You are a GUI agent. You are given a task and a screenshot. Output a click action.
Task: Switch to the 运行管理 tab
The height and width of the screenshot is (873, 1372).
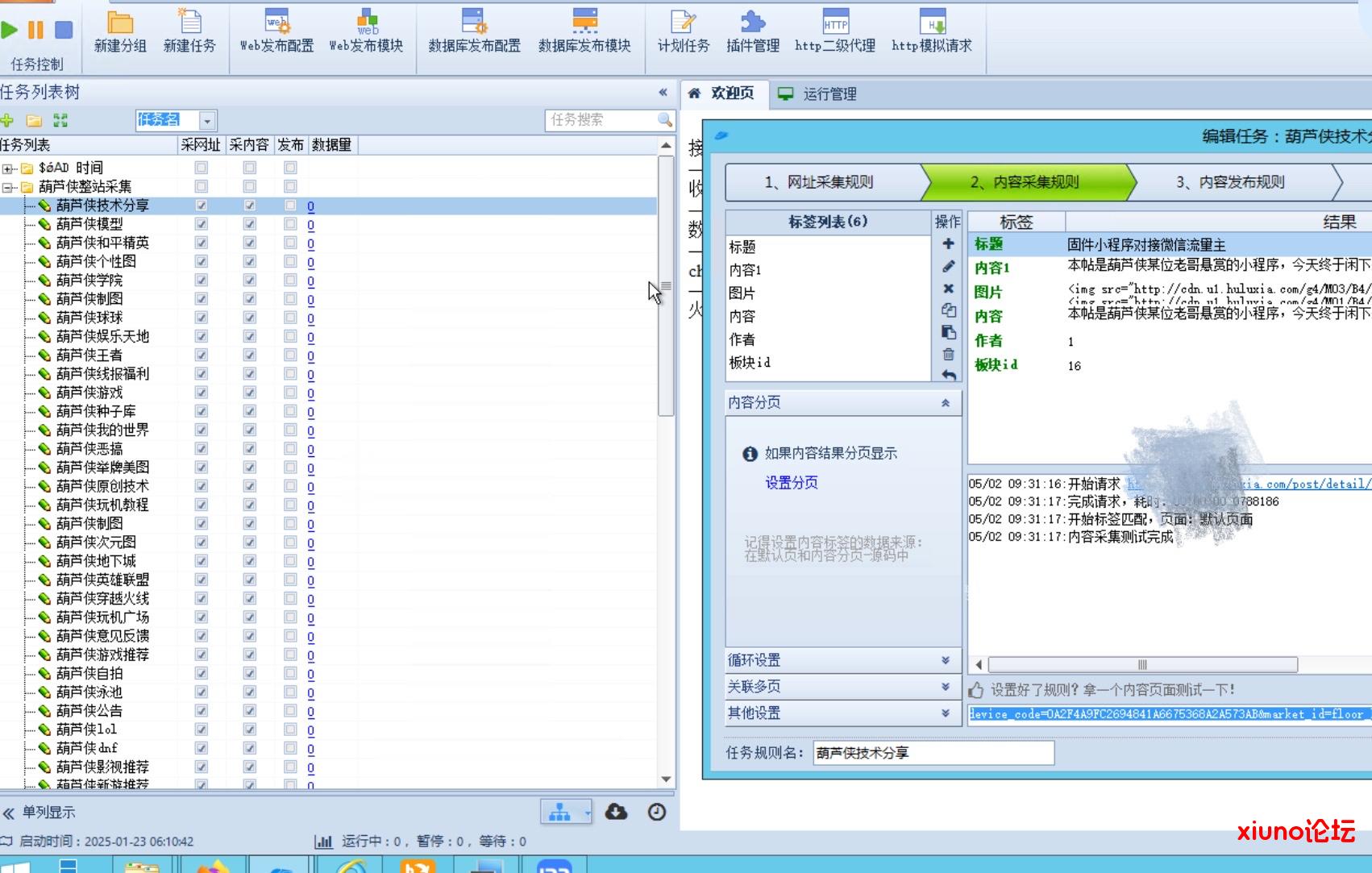tap(817, 94)
